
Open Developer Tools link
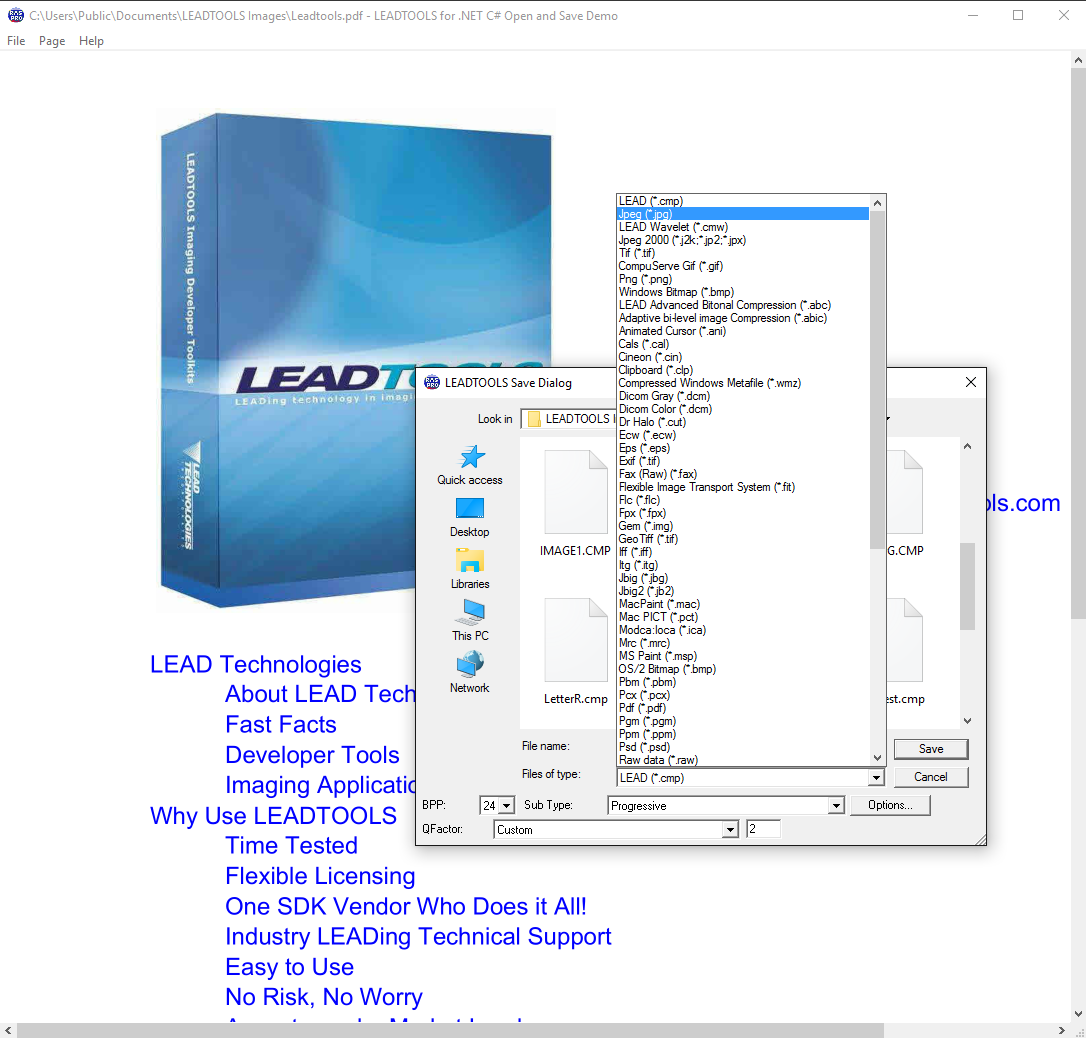[312, 755]
